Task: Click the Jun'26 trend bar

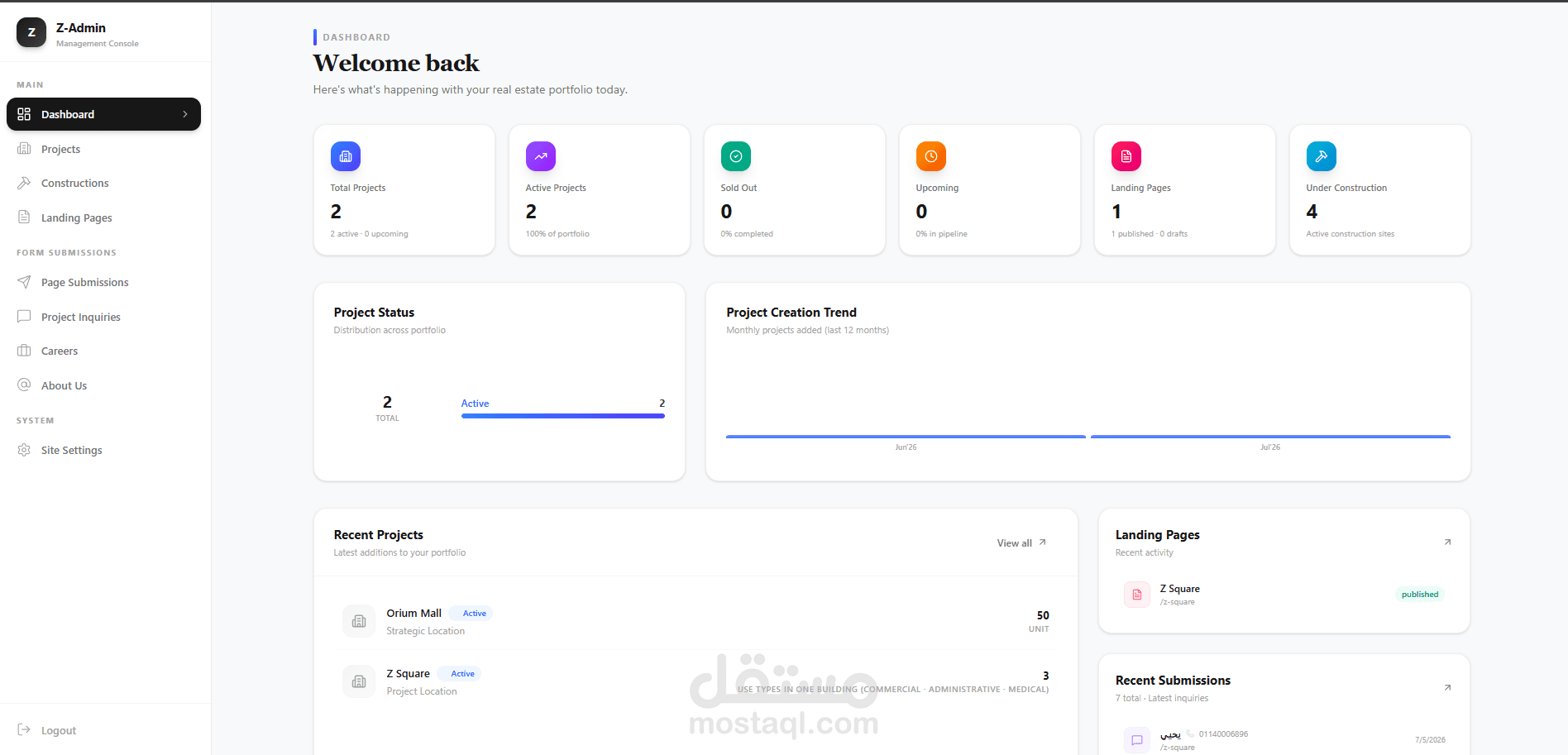Action: [x=906, y=437]
